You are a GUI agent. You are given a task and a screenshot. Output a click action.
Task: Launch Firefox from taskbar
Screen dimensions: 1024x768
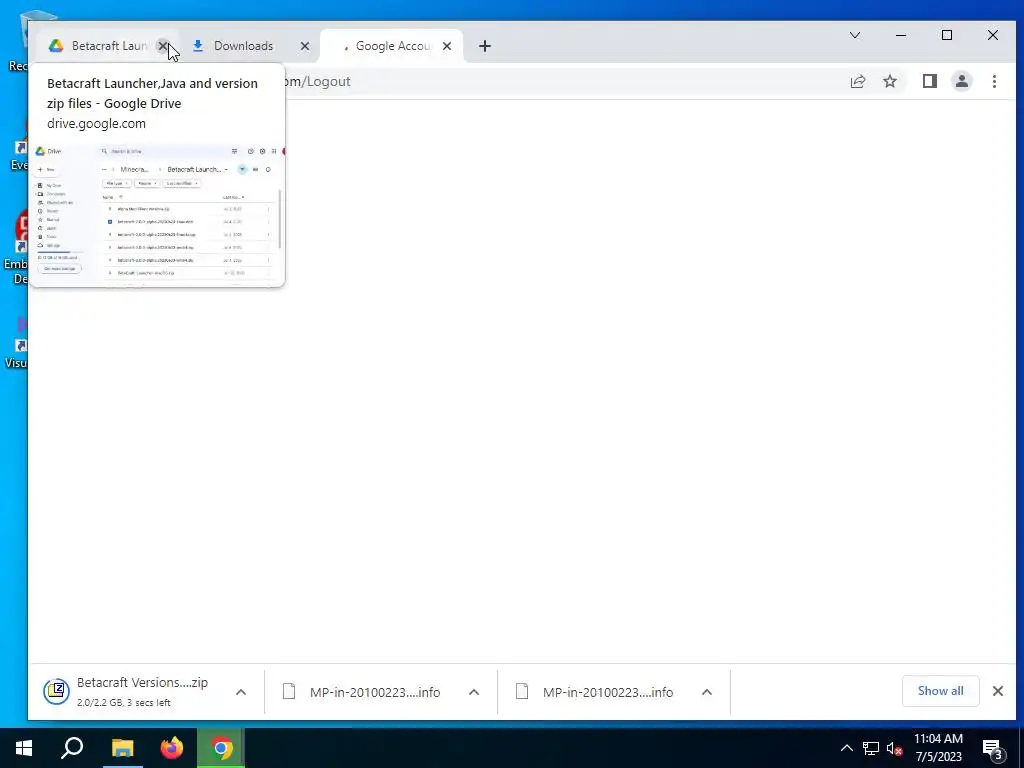click(x=172, y=748)
